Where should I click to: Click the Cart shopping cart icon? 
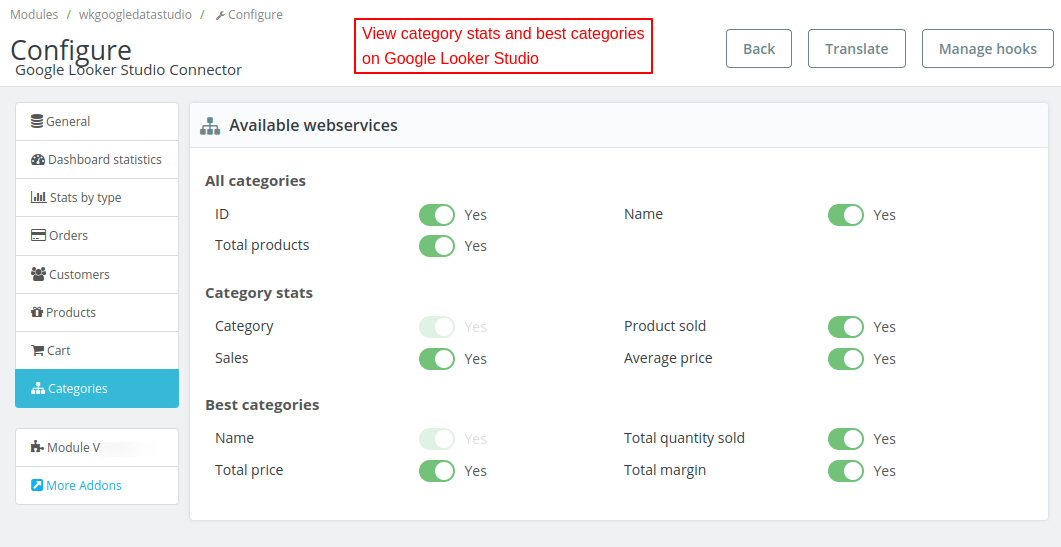(x=38, y=351)
